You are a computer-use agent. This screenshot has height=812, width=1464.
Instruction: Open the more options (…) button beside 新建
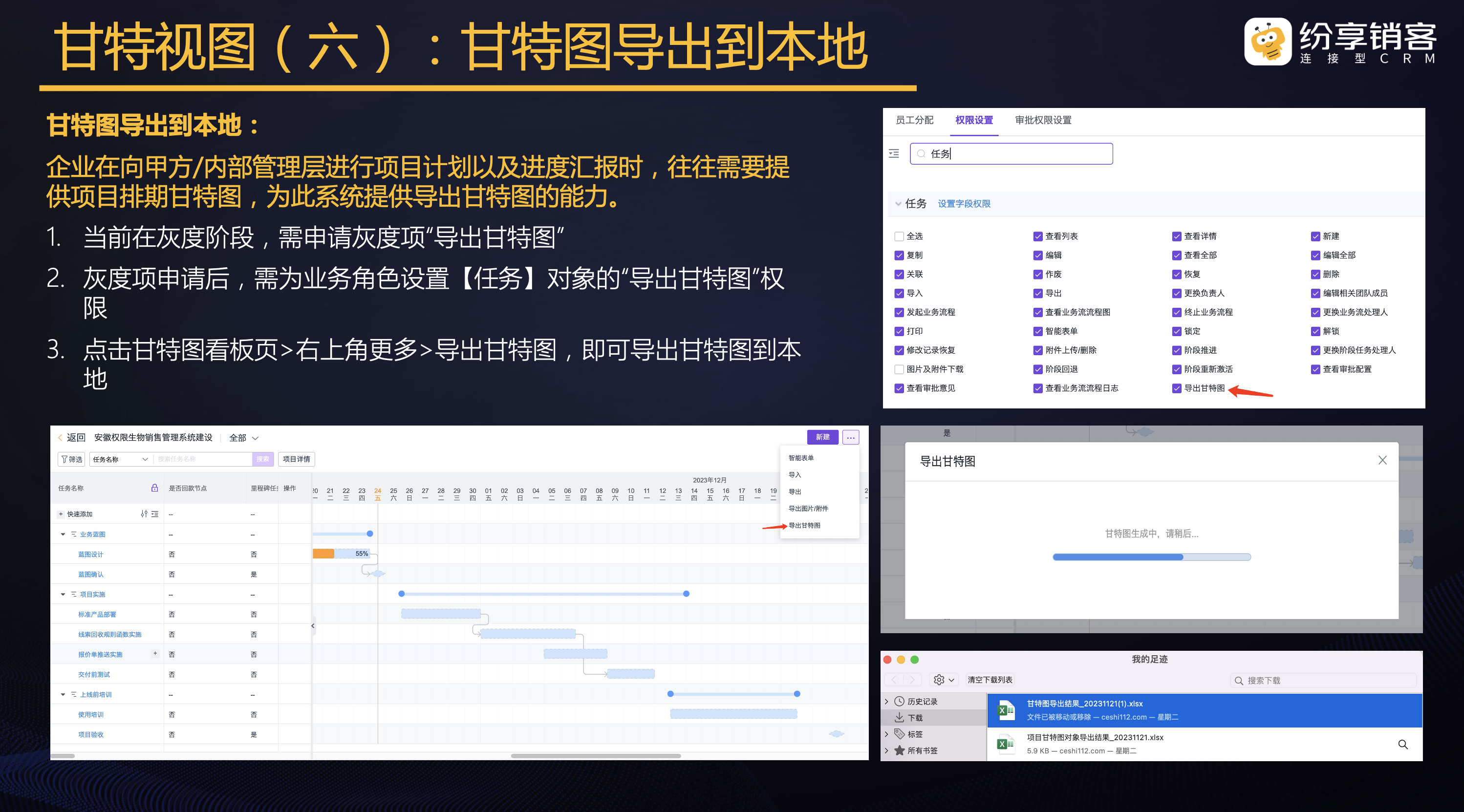tap(850, 437)
